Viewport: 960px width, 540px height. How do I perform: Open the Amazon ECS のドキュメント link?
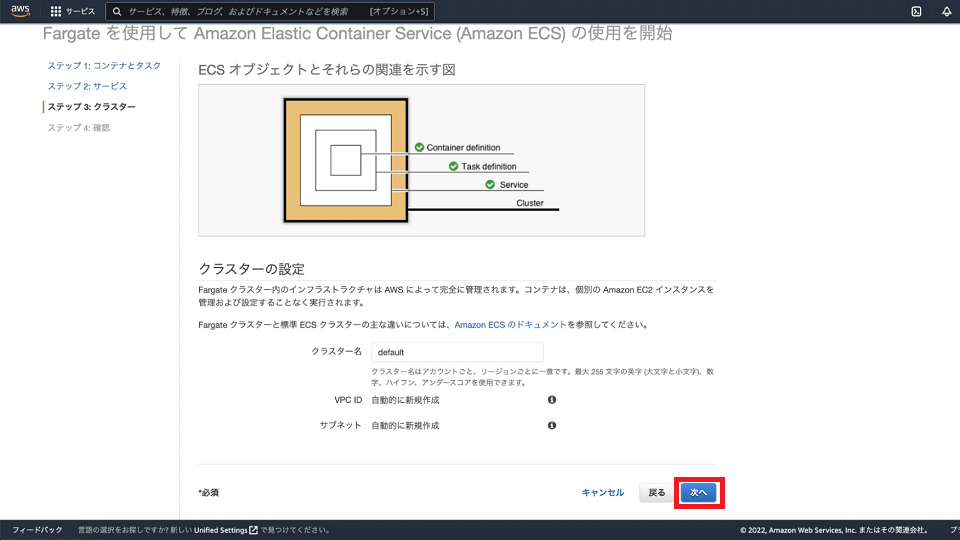[x=511, y=325]
